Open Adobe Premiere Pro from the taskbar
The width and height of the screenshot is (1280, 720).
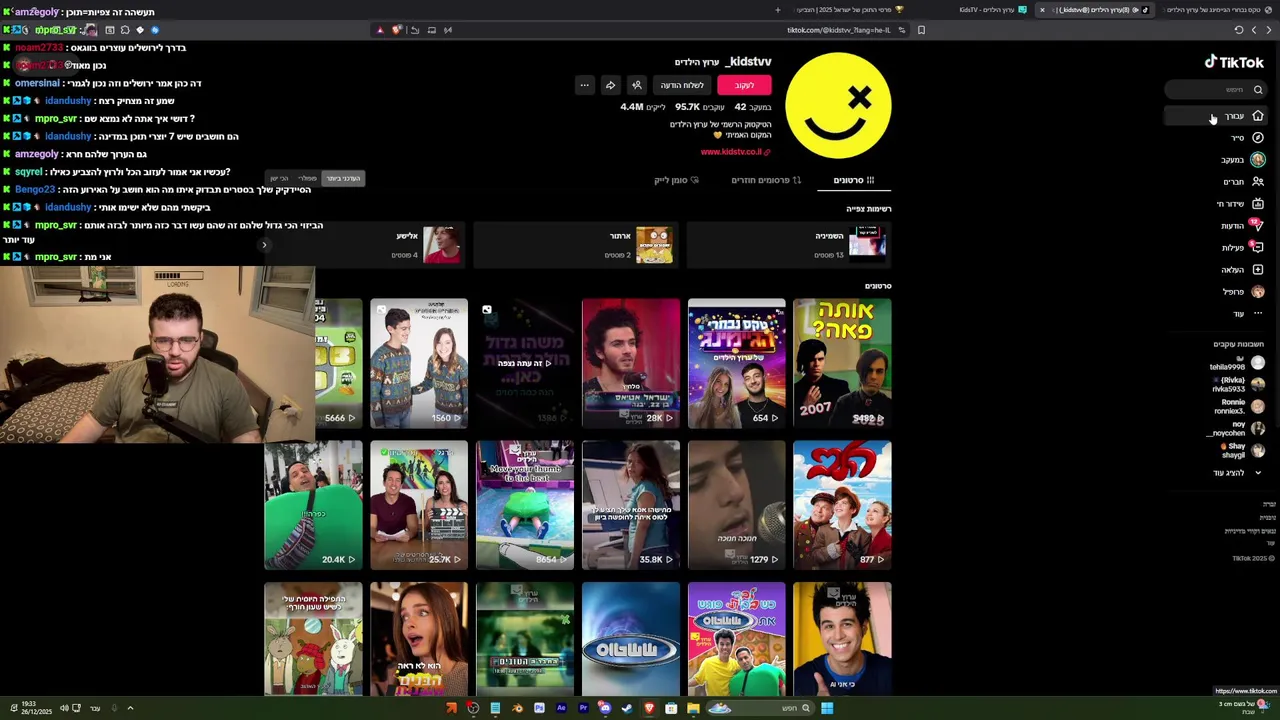click(x=583, y=708)
